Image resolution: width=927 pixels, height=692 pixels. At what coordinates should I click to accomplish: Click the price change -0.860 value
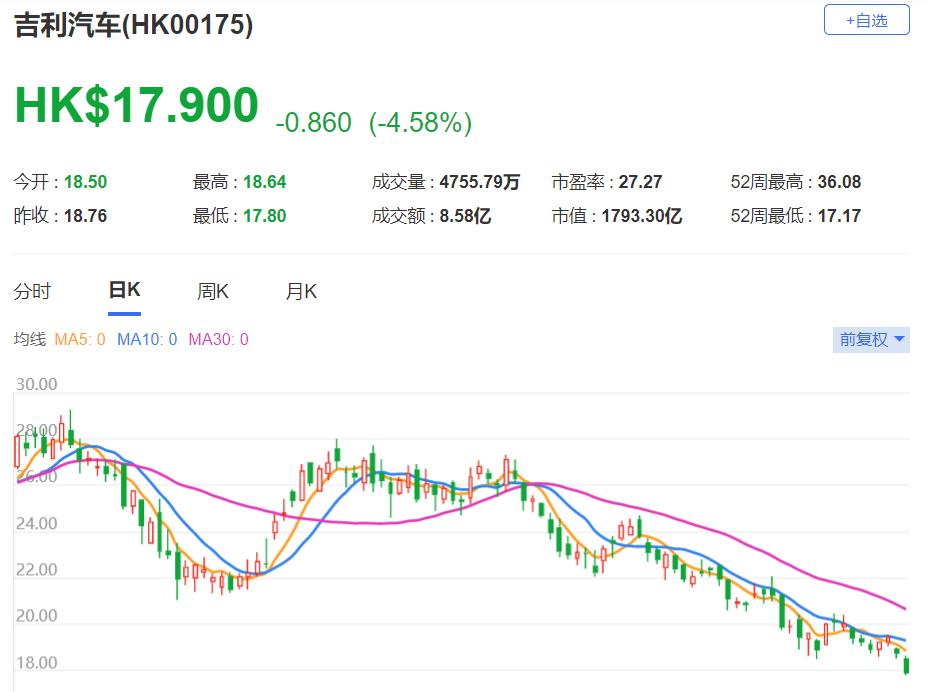[x=314, y=123]
